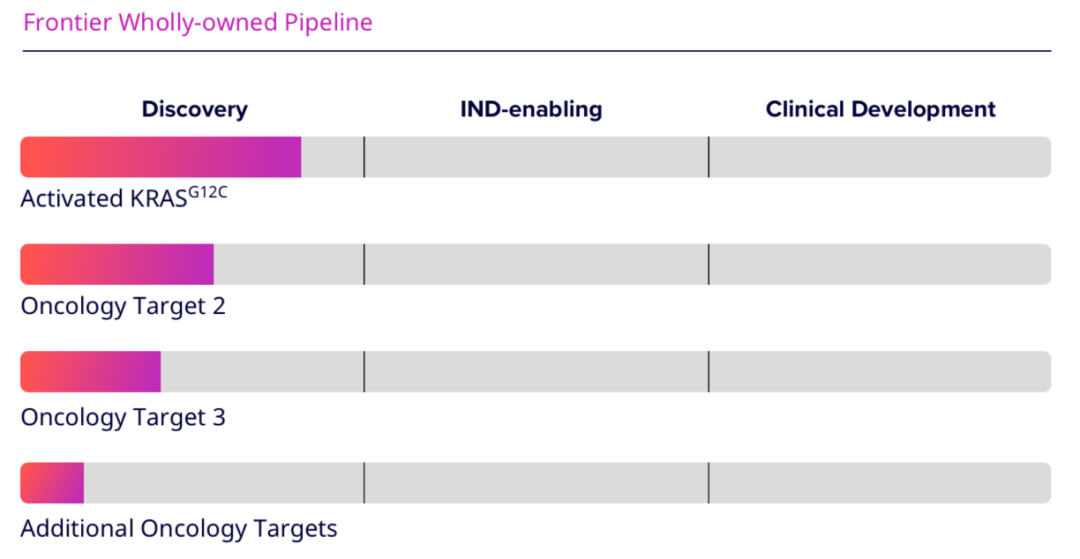The width and height of the screenshot is (1080, 559).
Task: Click the gradient fill of the Activated KRAS bar
Action: [x=160, y=157]
